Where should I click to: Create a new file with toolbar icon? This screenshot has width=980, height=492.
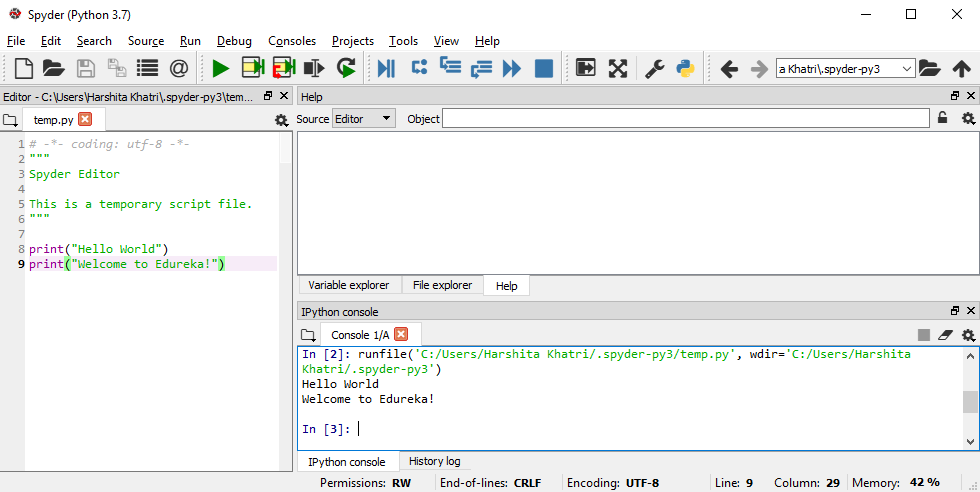pyautogui.click(x=23, y=68)
